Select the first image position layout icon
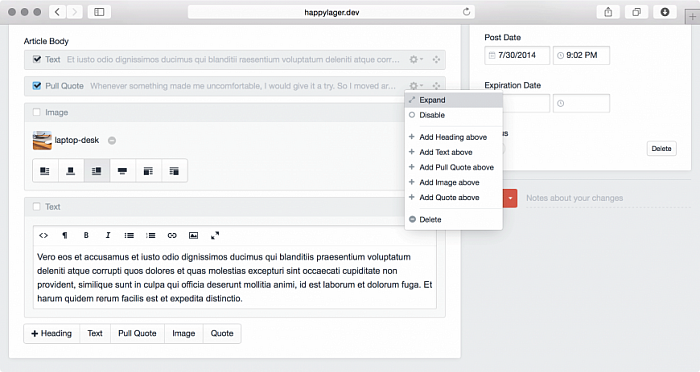Image resolution: width=700 pixels, height=372 pixels. [45, 171]
